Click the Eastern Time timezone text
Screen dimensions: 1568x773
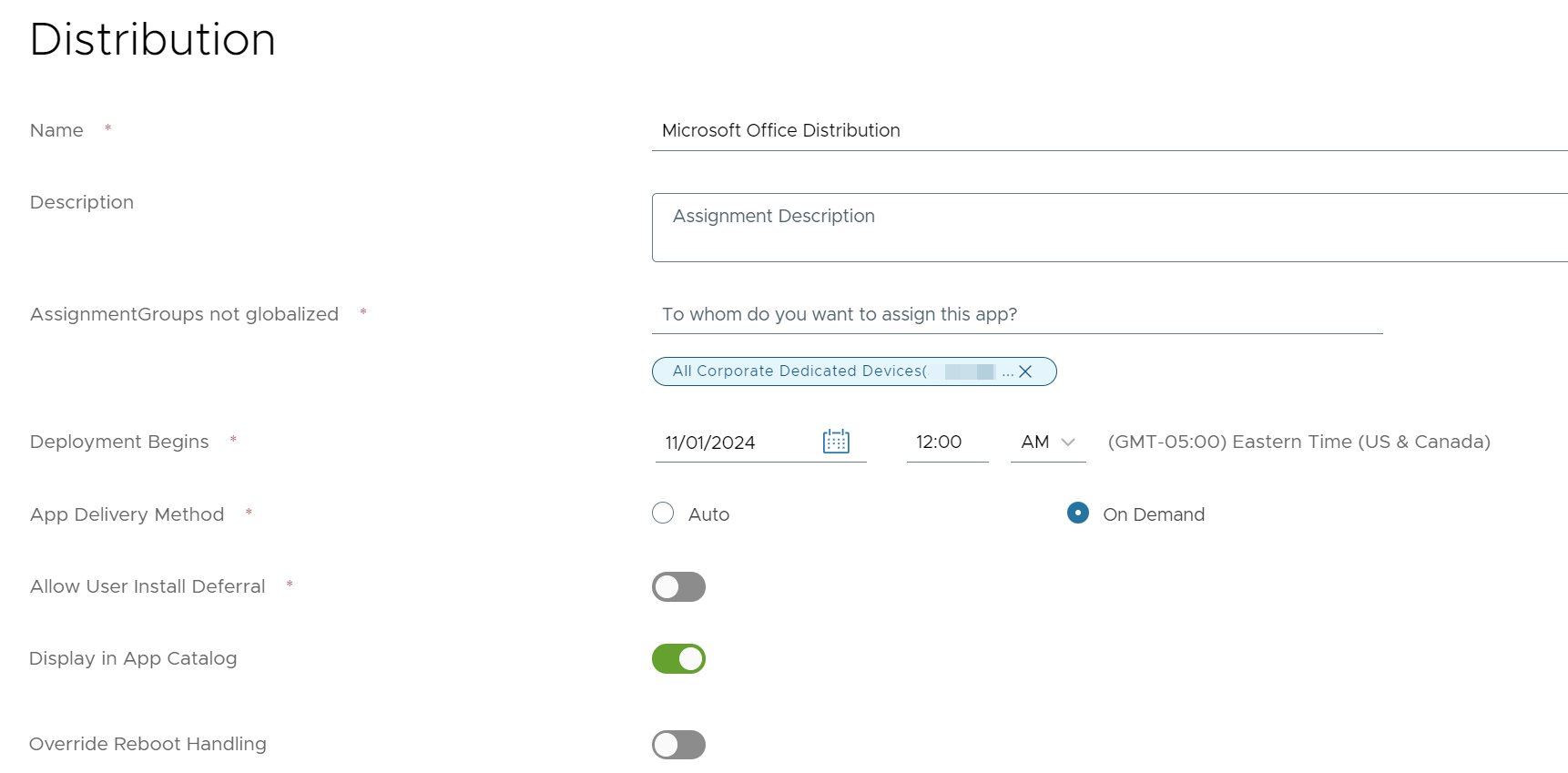1298,442
